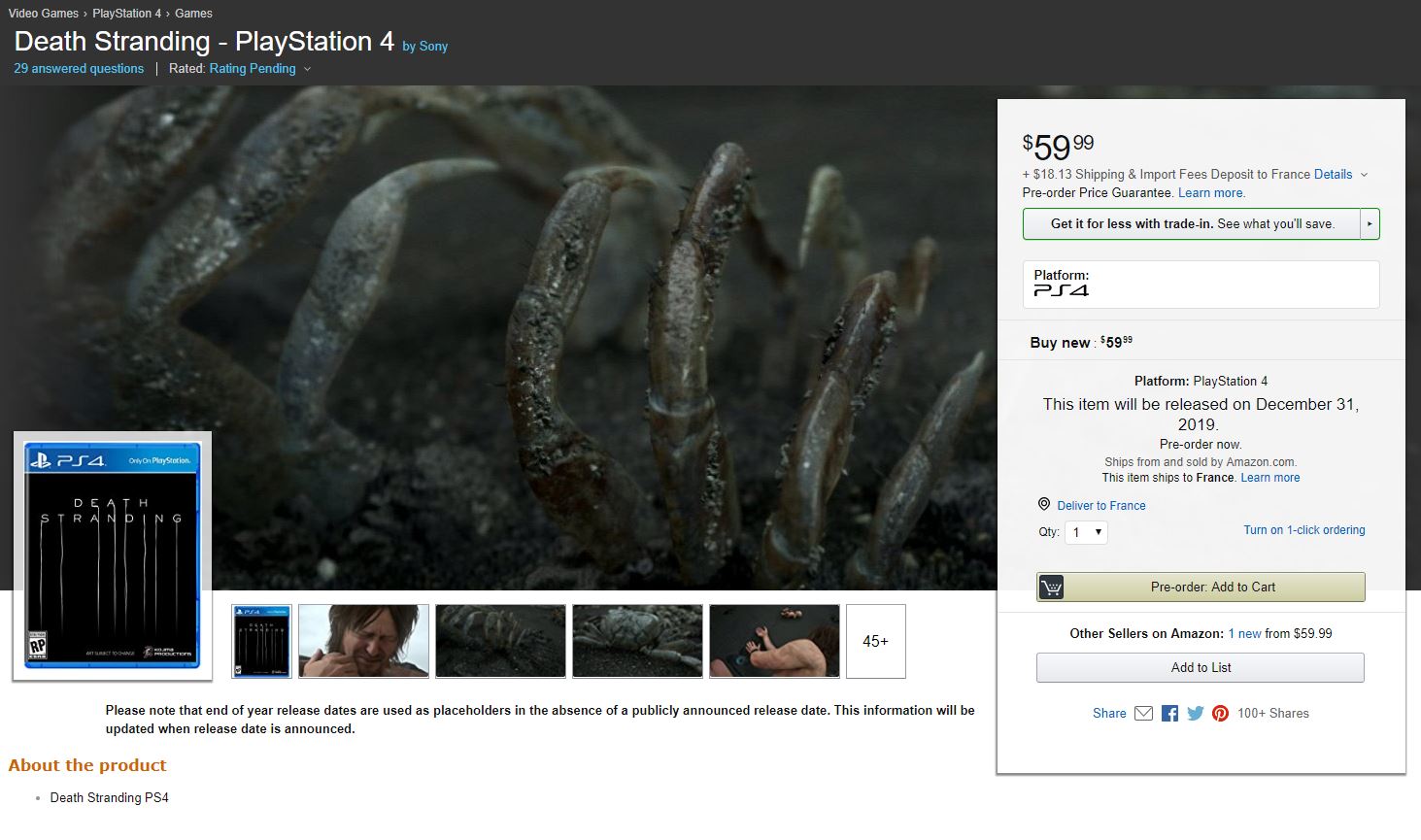Click Learn more about Price Guarantee
The image size is (1421, 840).
click(1211, 193)
